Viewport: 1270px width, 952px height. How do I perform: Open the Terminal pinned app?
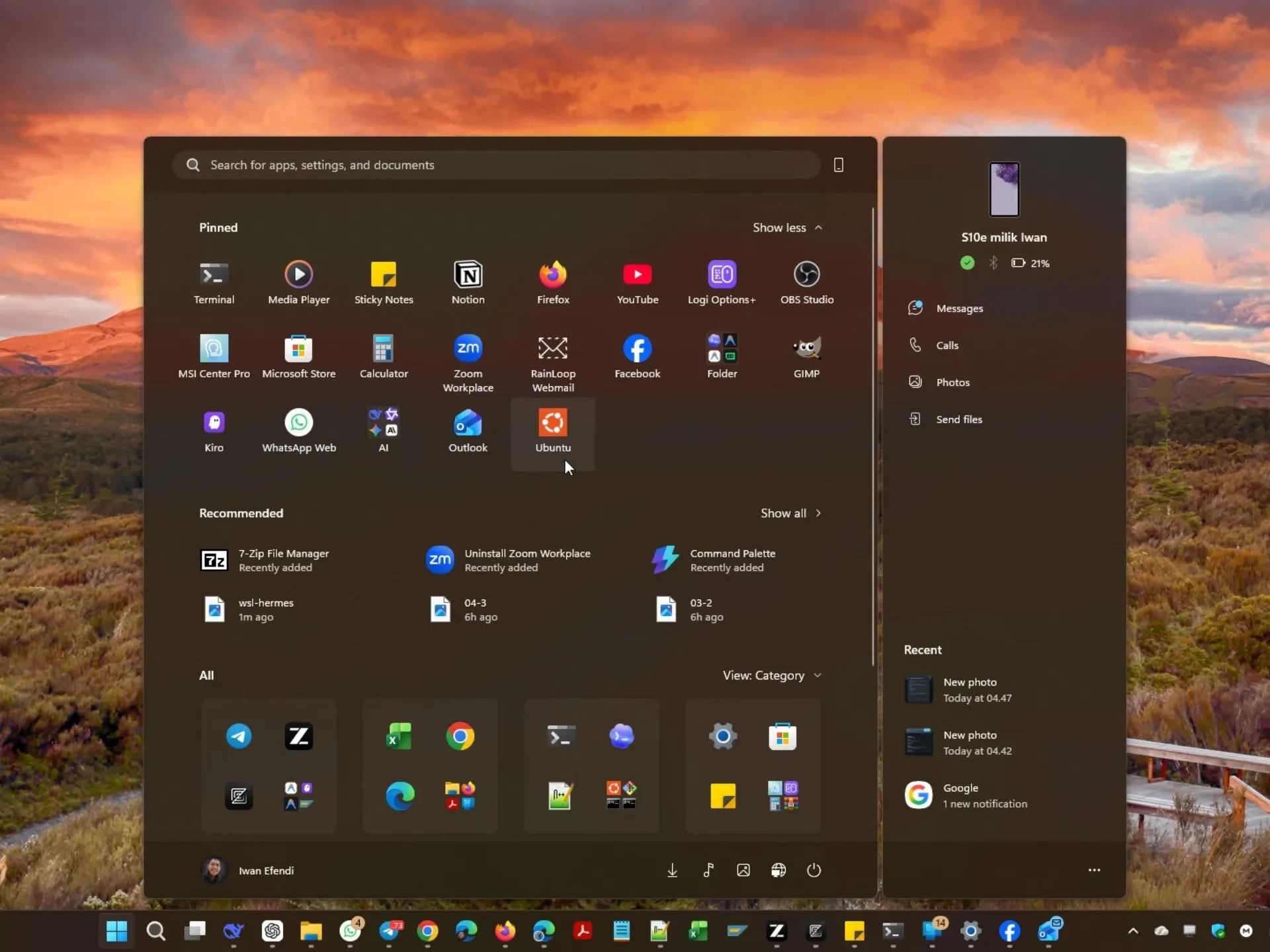(214, 283)
